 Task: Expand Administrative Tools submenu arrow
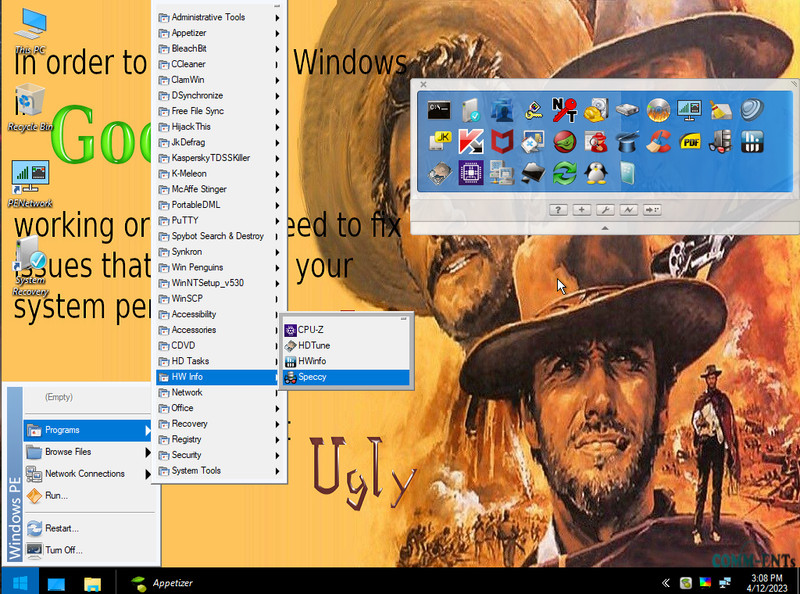[278, 18]
